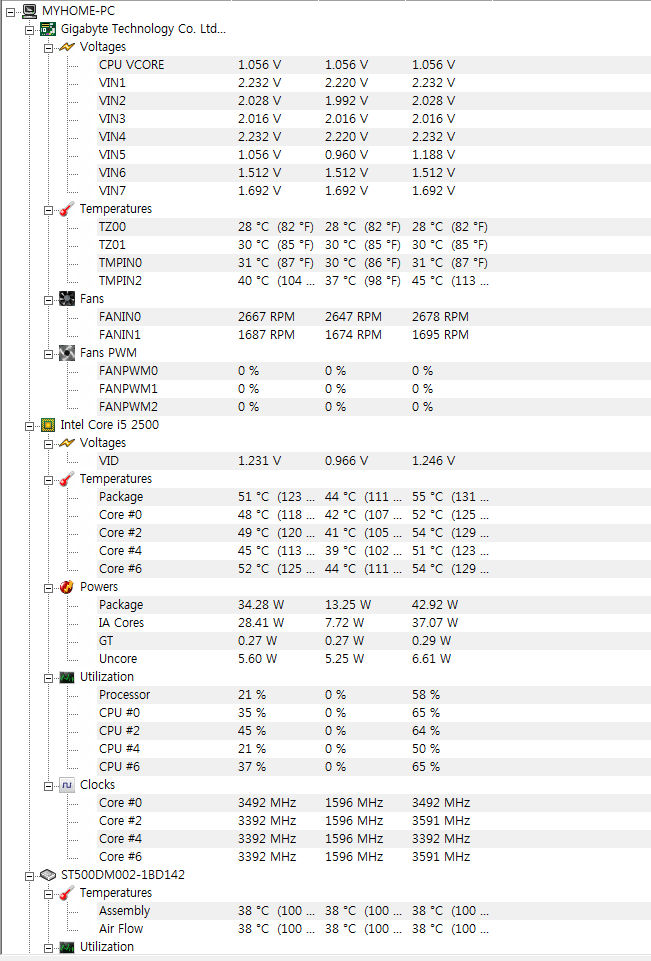651x961 pixels.
Task: Click the flame icon beside Powers
Action: (67, 587)
